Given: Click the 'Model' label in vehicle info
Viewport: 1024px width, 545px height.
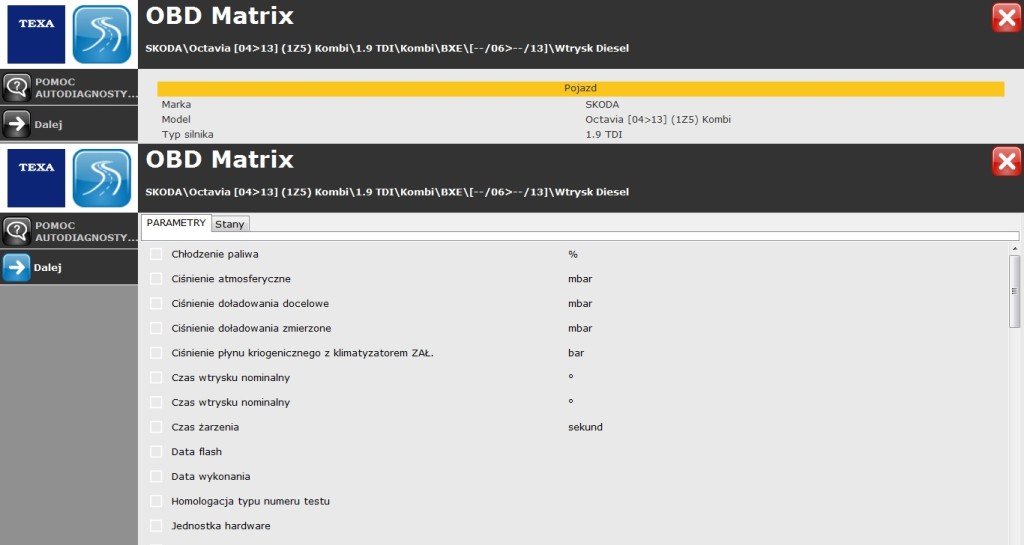Looking at the screenshot, I should [x=176, y=119].
